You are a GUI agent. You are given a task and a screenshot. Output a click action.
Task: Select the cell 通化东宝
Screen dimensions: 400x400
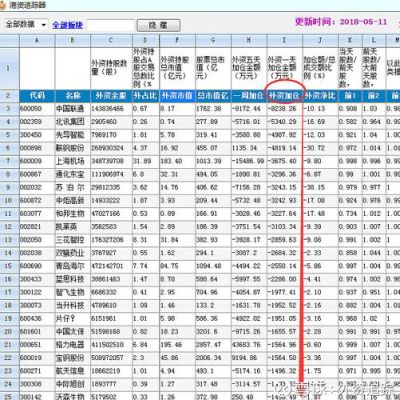(x=73, y=174)
